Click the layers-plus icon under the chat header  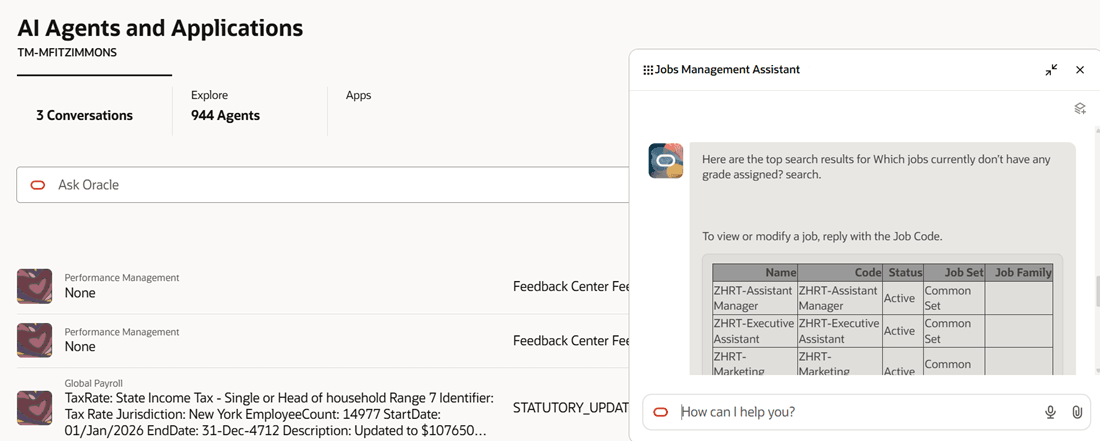pos(1080,108)
